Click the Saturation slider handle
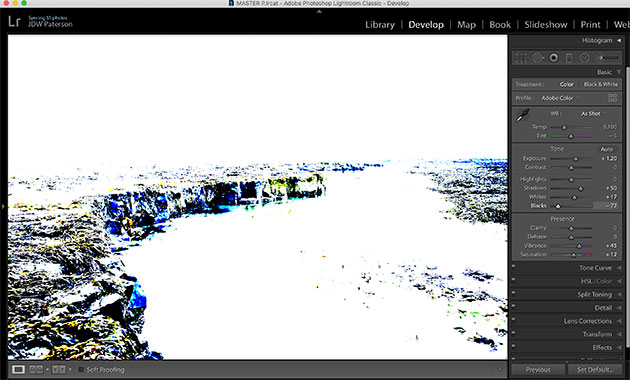 click(573, 255)
